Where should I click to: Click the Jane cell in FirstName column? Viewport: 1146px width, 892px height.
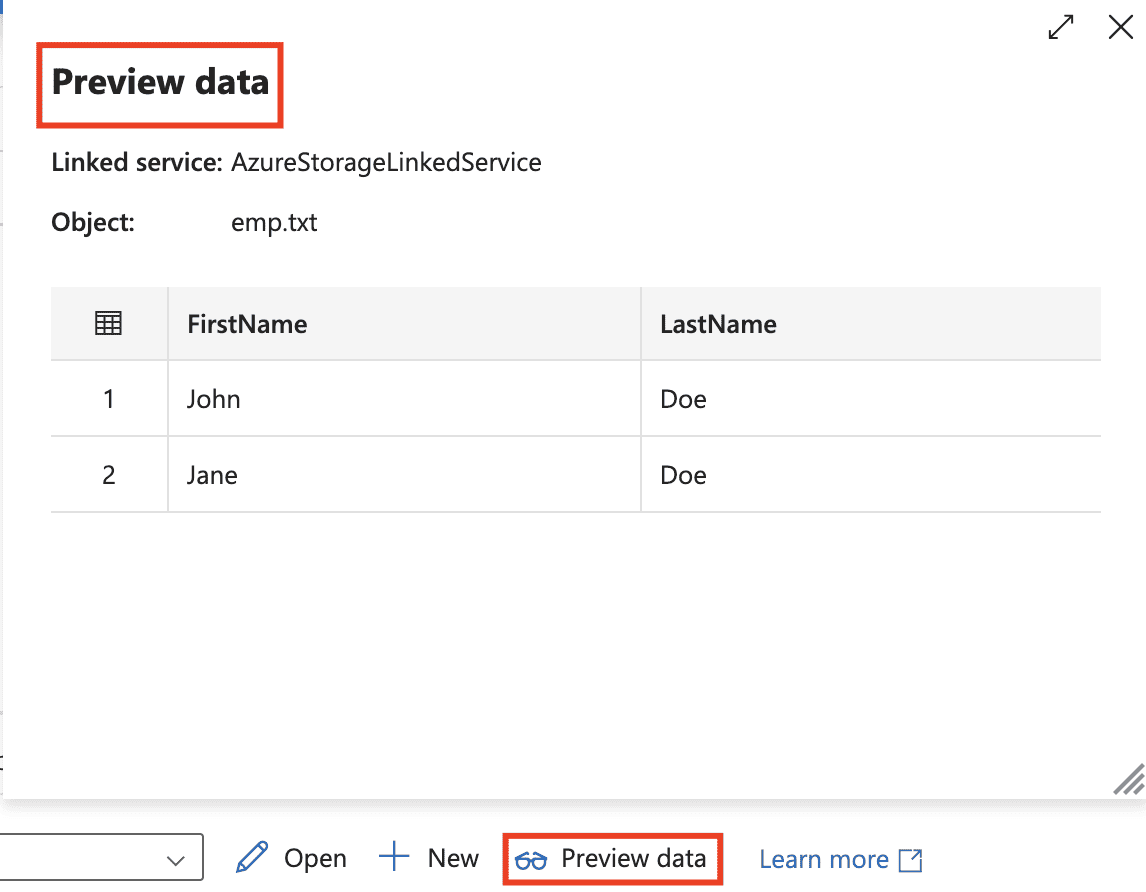tap(212, 474)
